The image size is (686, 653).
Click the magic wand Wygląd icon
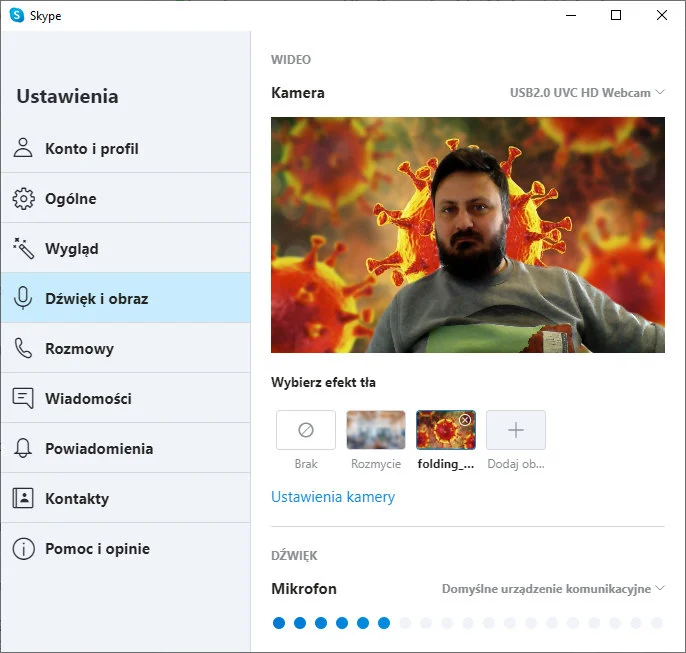pyautogui.click(x=23, y=248)
